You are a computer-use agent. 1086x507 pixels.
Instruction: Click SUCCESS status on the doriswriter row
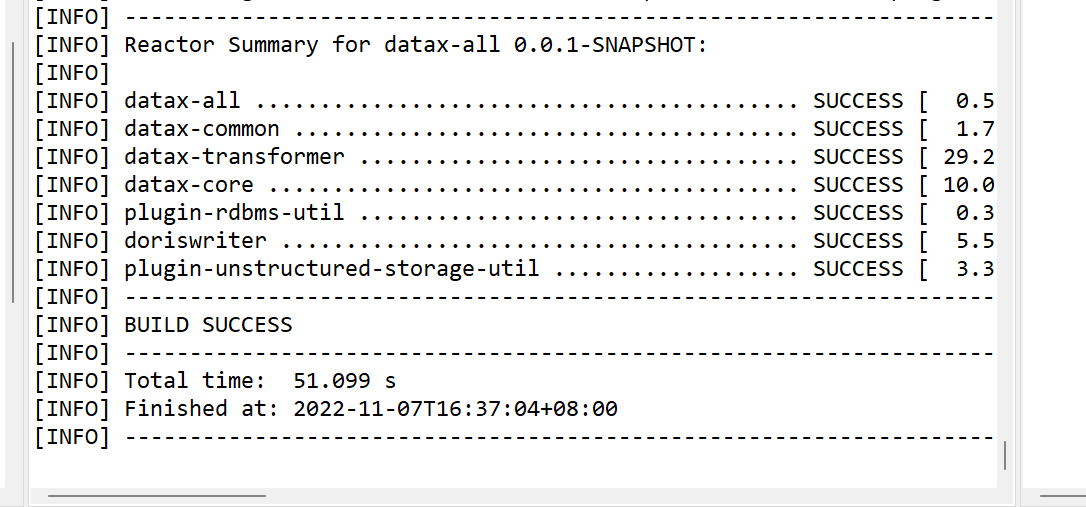click(x=857, y=241)
